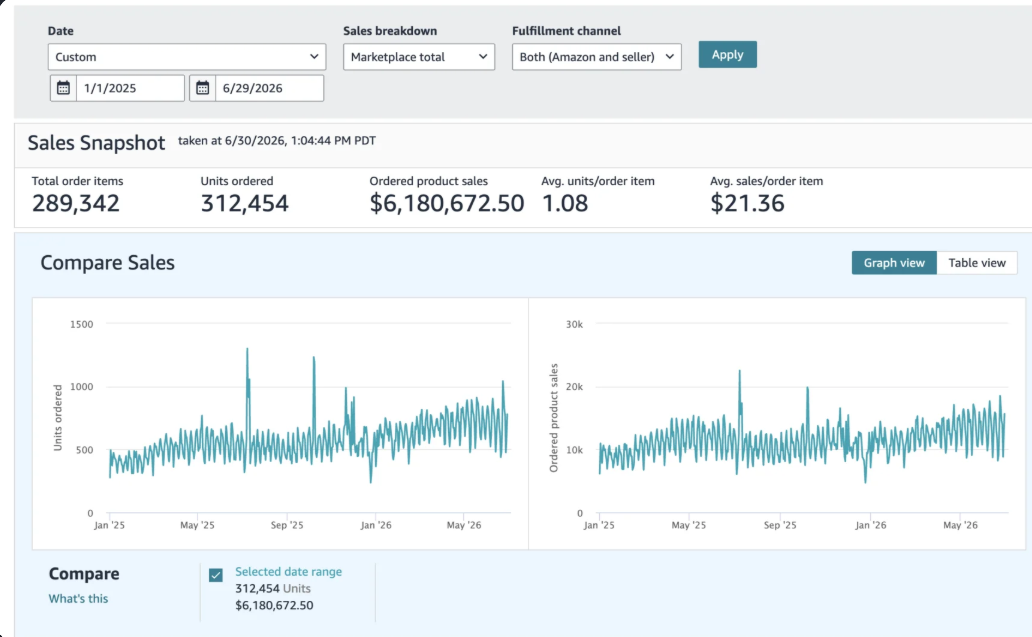Click Sep '25 label on units chart
Screen dimensions: 1032x637
click(x=287, y=525)
